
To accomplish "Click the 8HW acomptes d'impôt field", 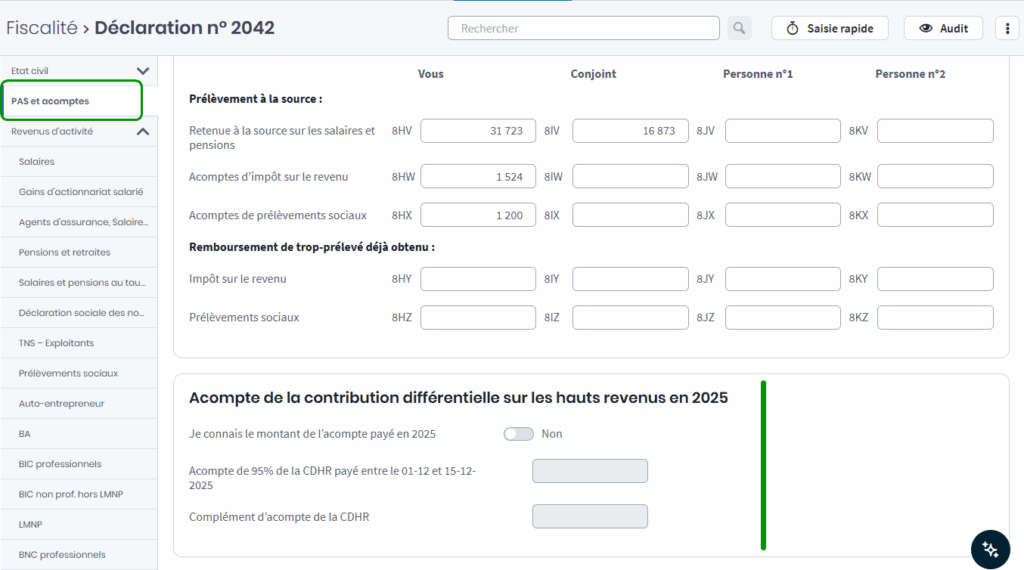I will coord(478,177).
